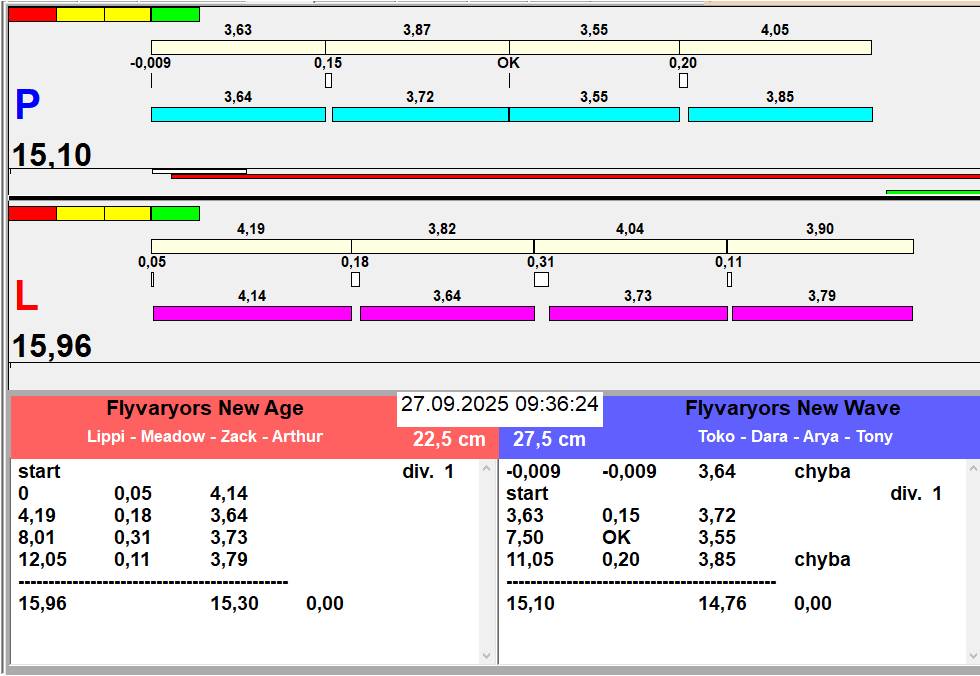Screen dimensions: 980x676
Task: Click the changeover marker under 0,20
Action: [x=683, y=80]
